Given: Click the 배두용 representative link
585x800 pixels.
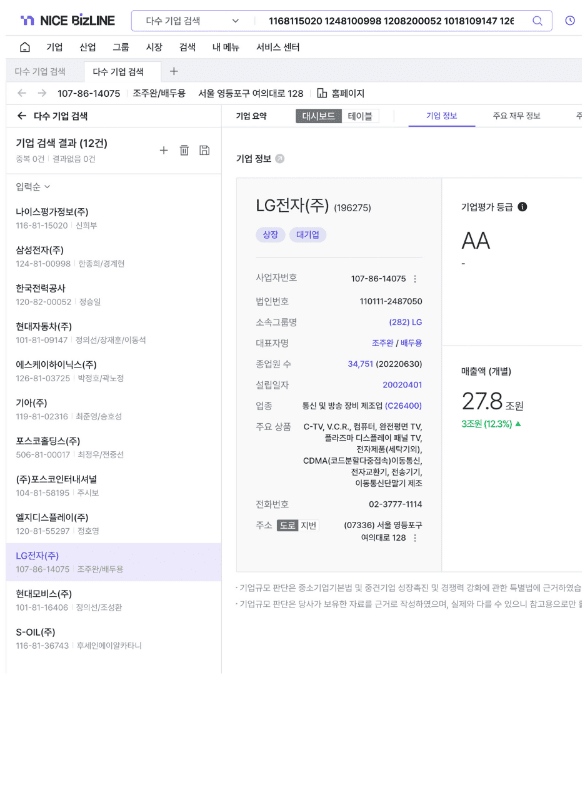Looking at the screenshot, I should [411, 343].
